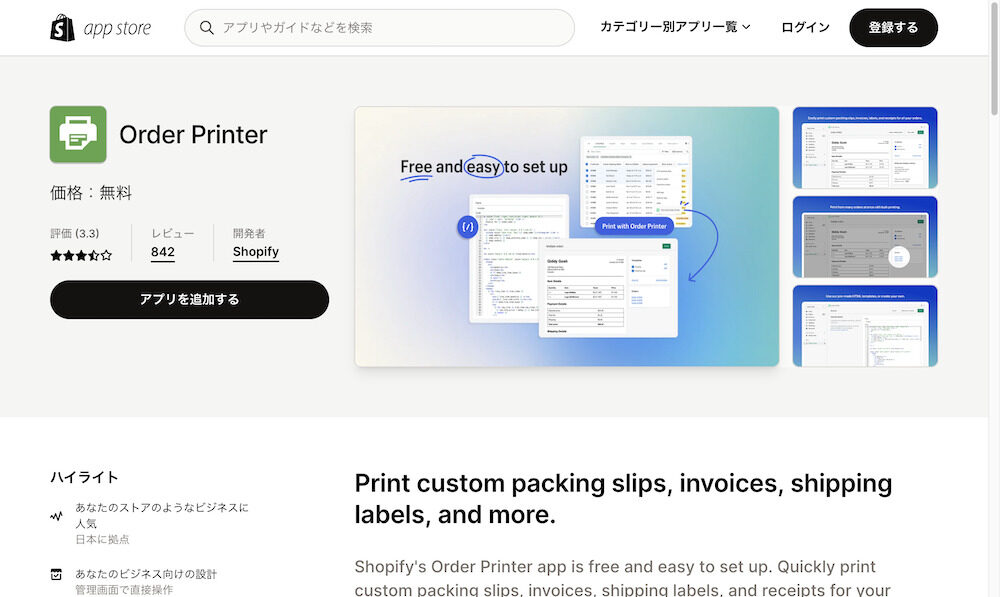Select the Order Printer title text

coord(193,135)
